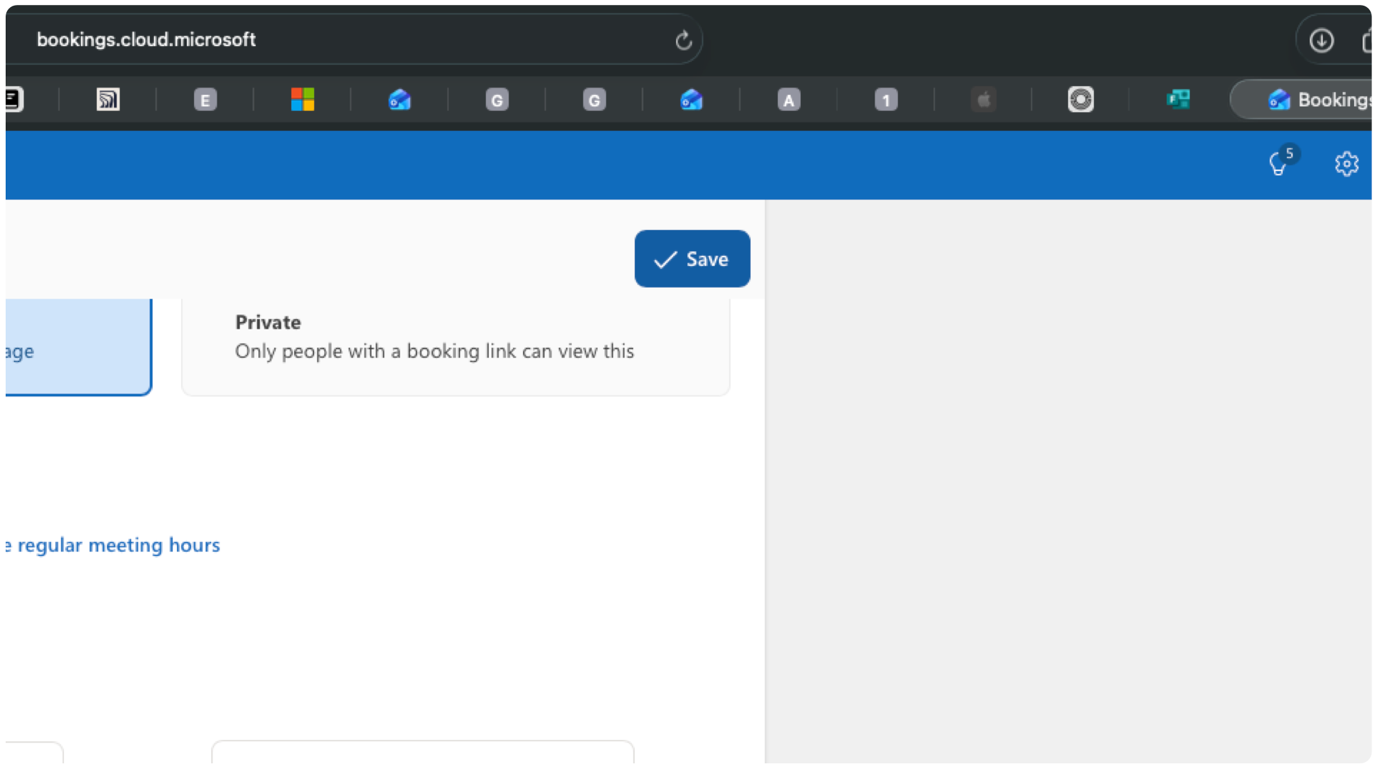Image resolution: width=1377 pixels, height=769 pixels.
Task: Open the pinned tab with RSS-style icon
Action: (x=108, y=99)
